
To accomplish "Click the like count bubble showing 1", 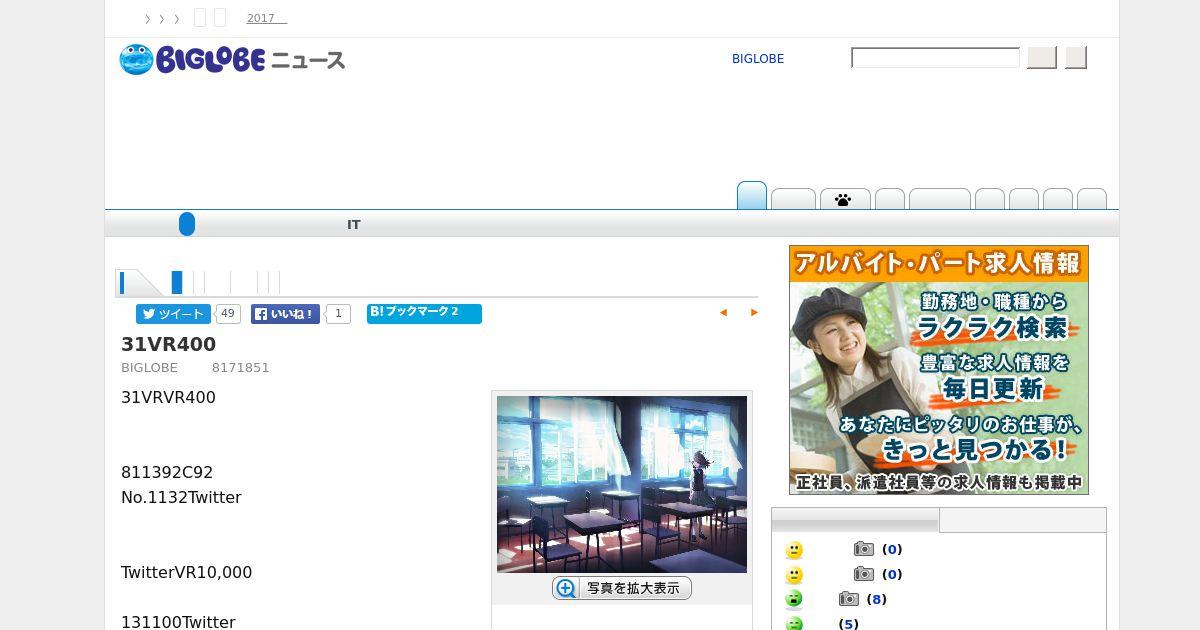I will pos(338,314).
